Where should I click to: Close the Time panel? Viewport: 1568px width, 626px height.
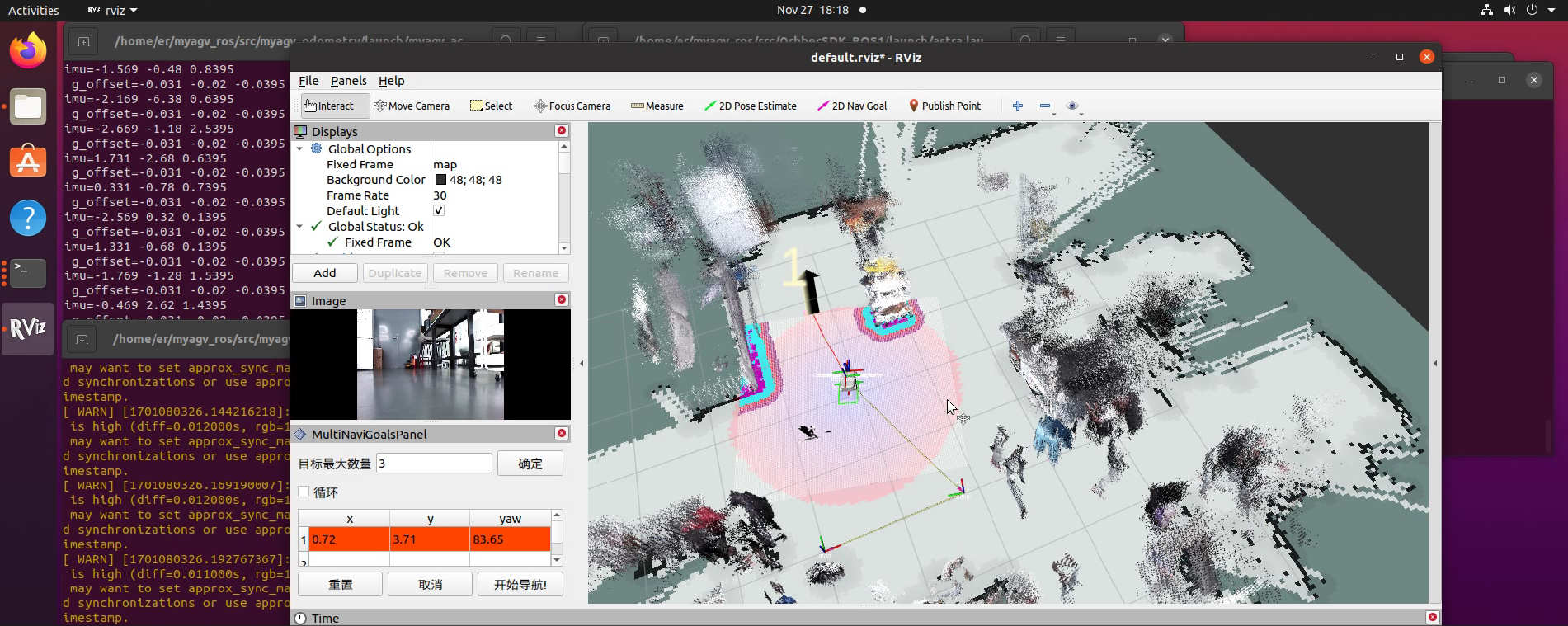(1433, 617)
